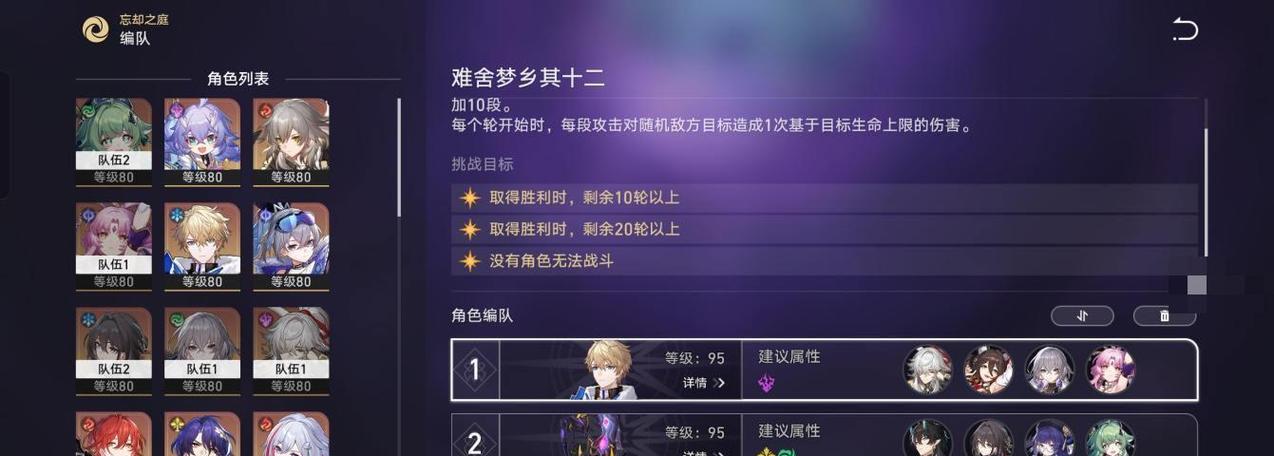The image size is (1274, 456).
Task: Click the swap teams arrows button
Action: pos(1082,316)
